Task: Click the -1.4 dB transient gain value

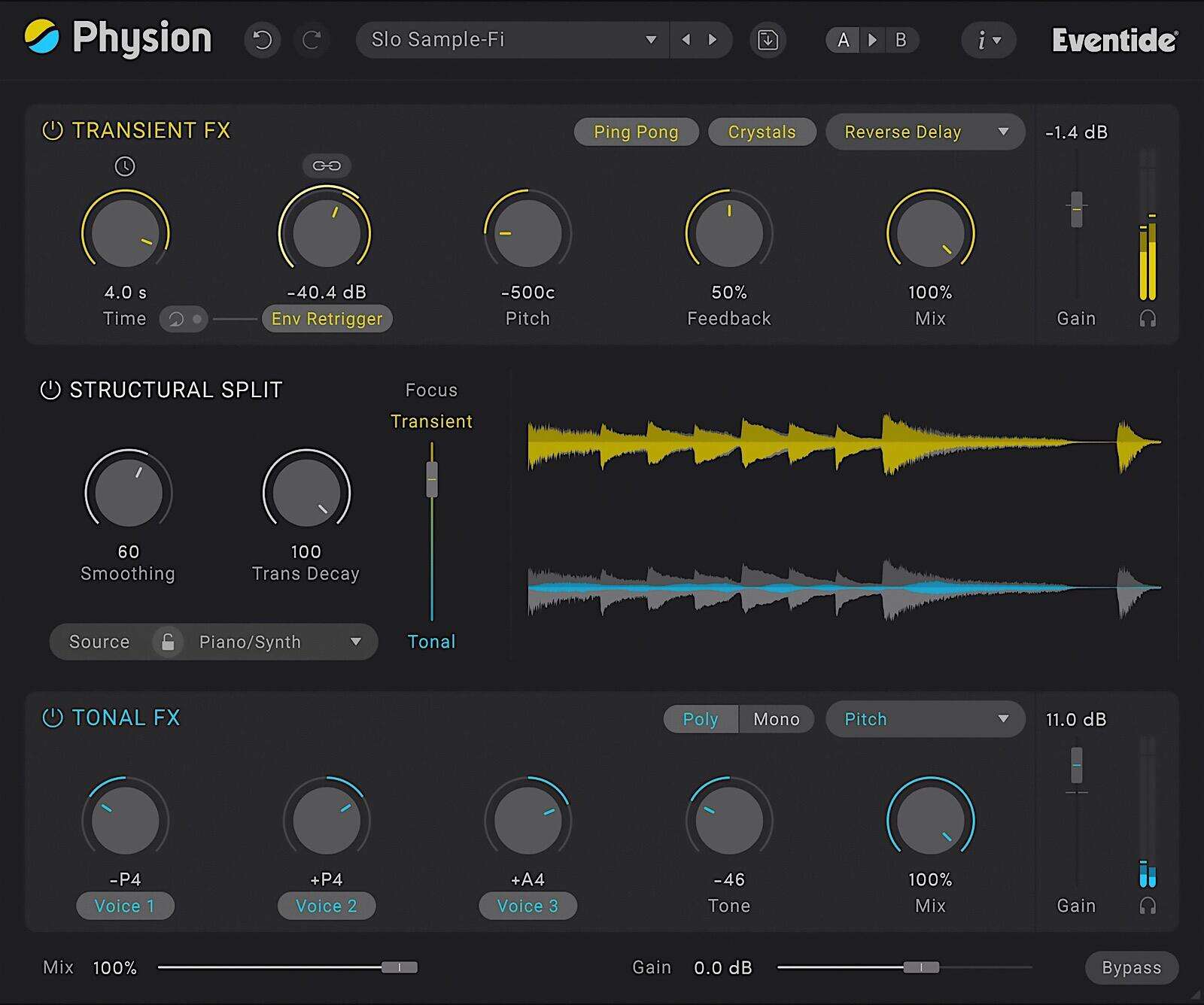Action: click(x=1077, y=132)
